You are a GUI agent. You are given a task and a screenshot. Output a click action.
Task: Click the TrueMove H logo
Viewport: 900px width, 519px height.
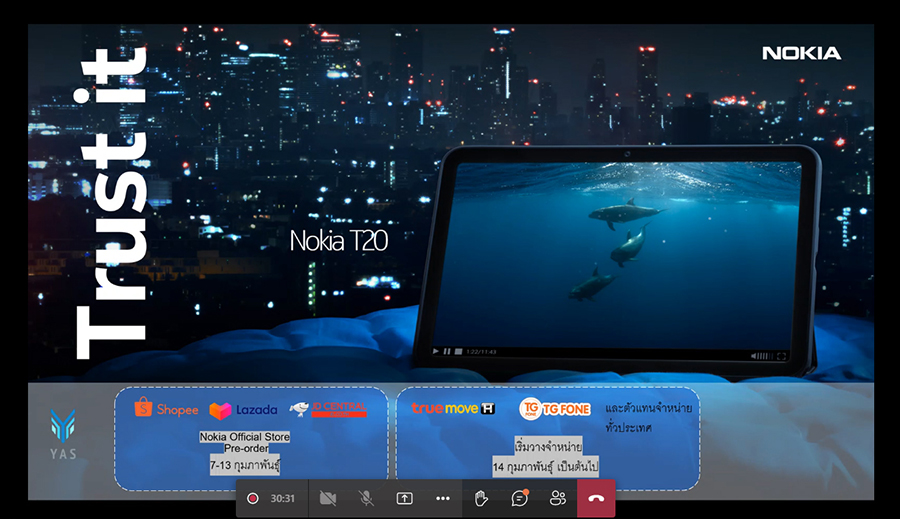click(x=453, y=408)
